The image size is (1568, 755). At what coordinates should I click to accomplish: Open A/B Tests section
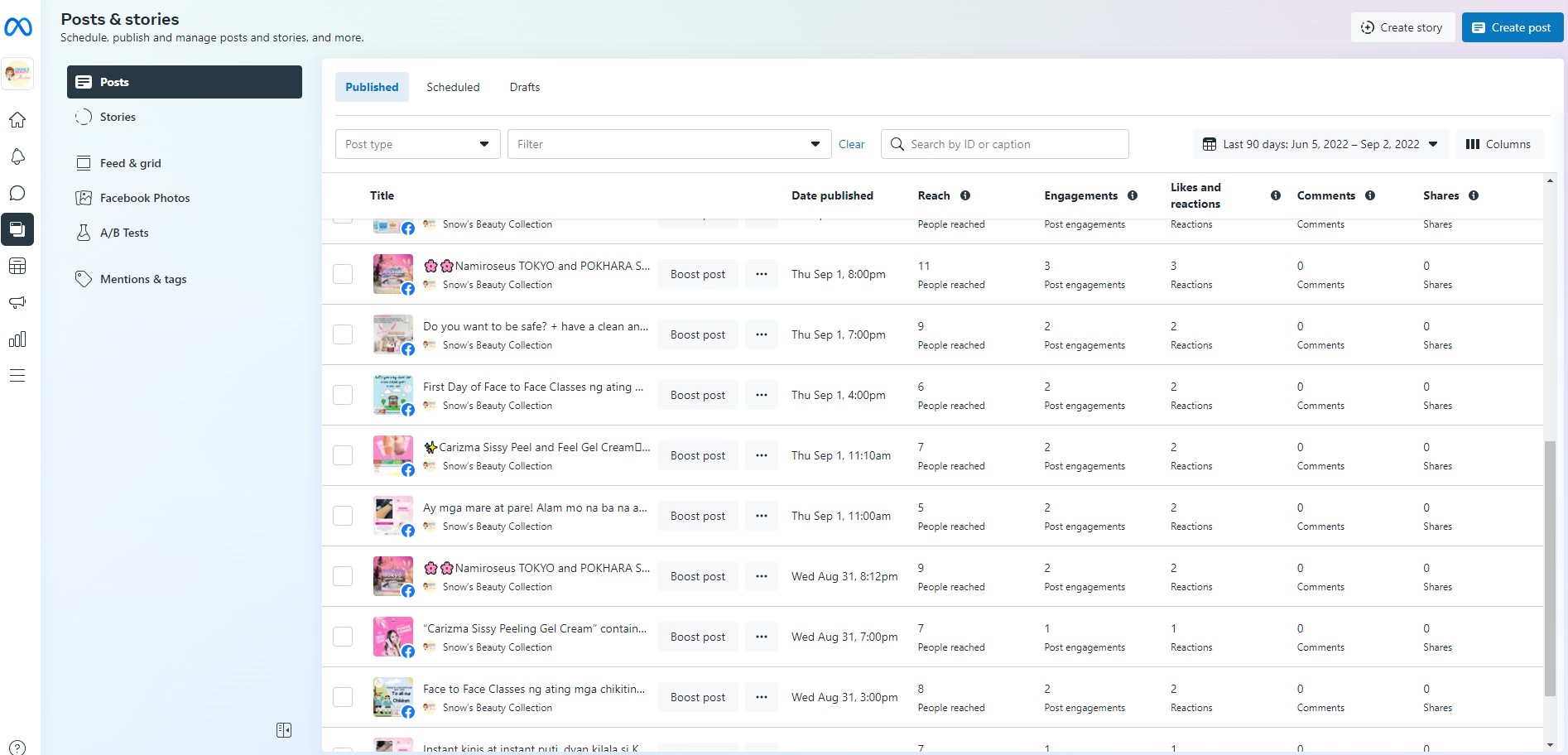click(185, 233)
